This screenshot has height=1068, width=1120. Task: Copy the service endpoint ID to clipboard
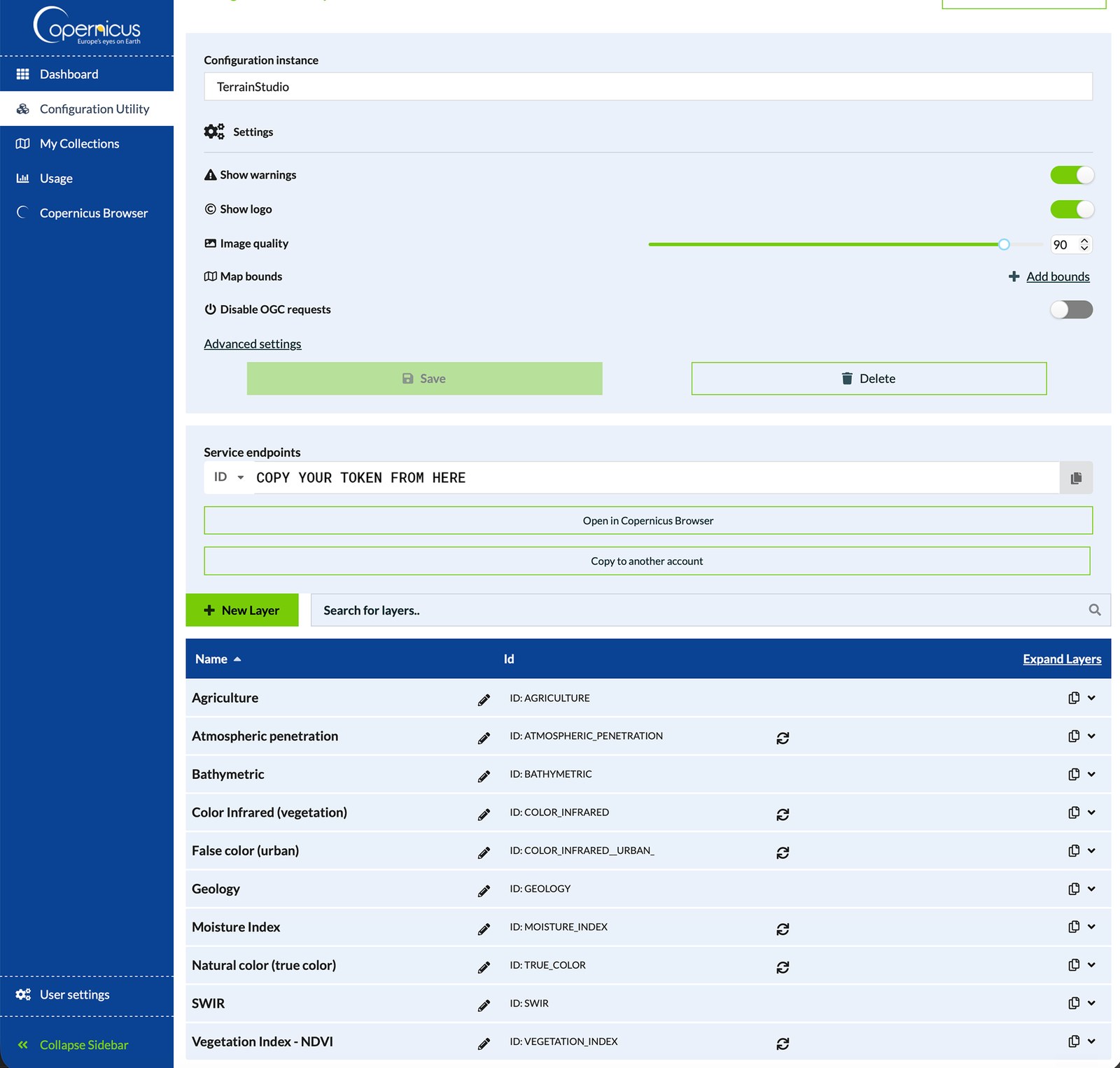click(1076, 477)
